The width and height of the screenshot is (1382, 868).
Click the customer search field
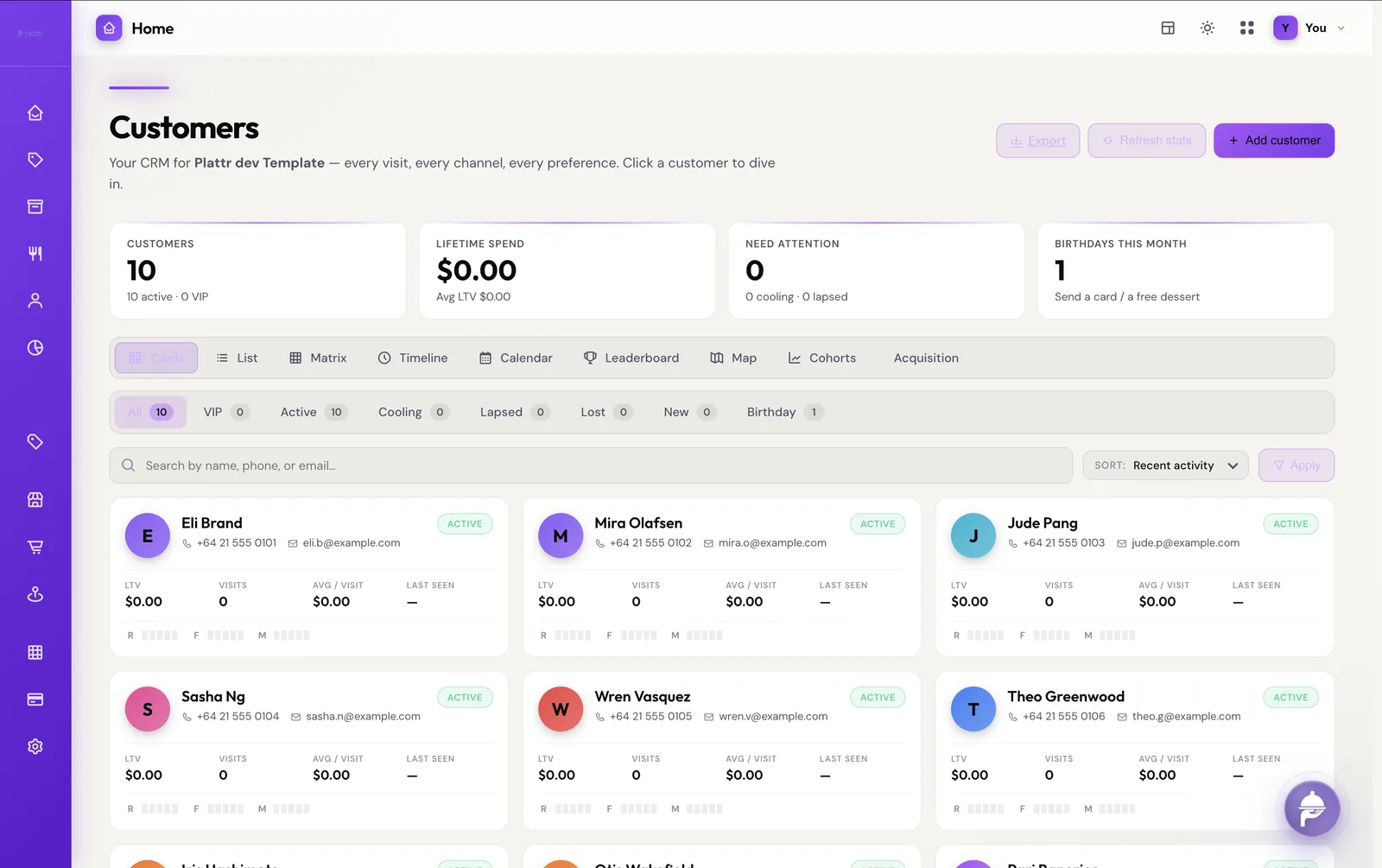click(x=591, y=466)
